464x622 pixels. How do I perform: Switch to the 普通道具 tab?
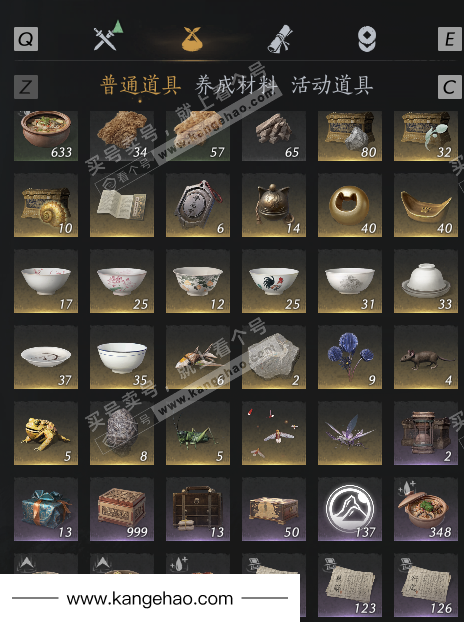(x=141, y=85)
